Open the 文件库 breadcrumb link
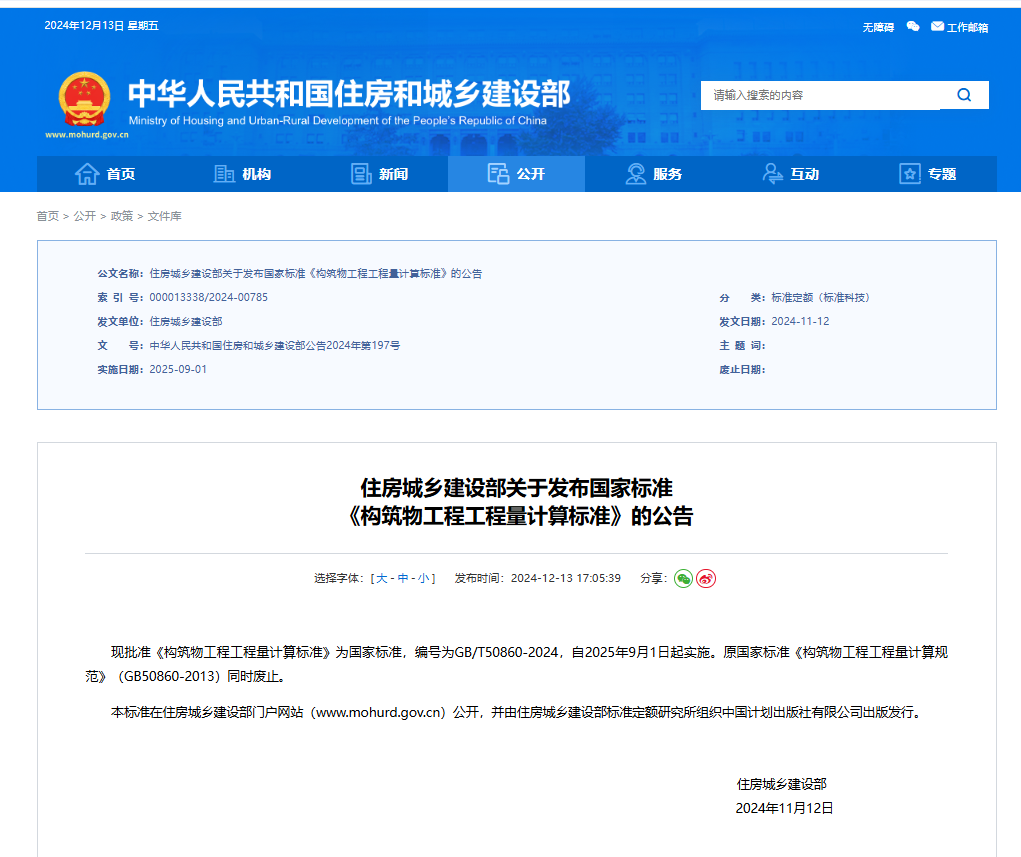The width and height of the screenshot is (1021, 857). click(163, 215)
